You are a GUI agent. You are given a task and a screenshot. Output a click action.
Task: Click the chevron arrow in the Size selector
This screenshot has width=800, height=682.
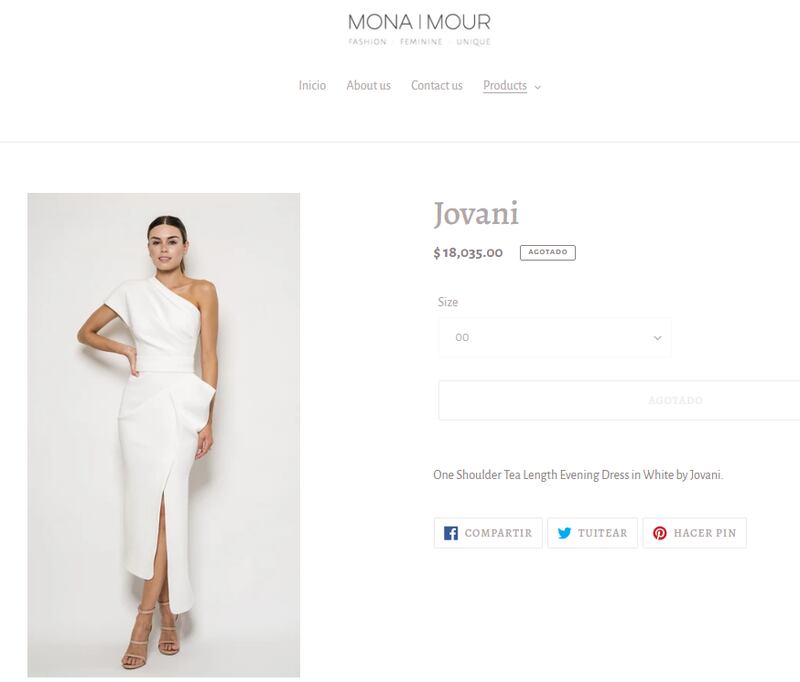[658, 338]
